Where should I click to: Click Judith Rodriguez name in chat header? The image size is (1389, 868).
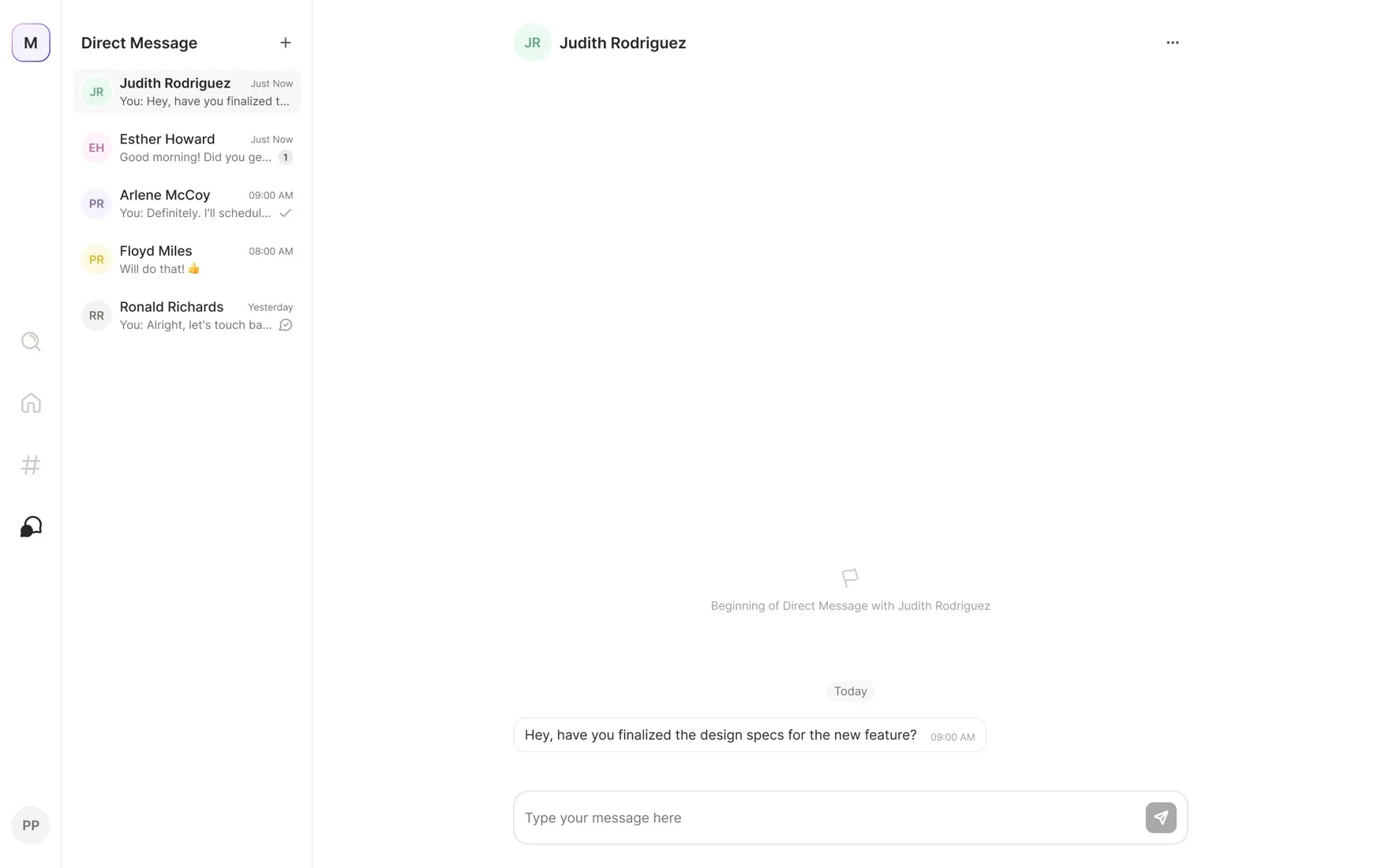(x=623, y=43)
